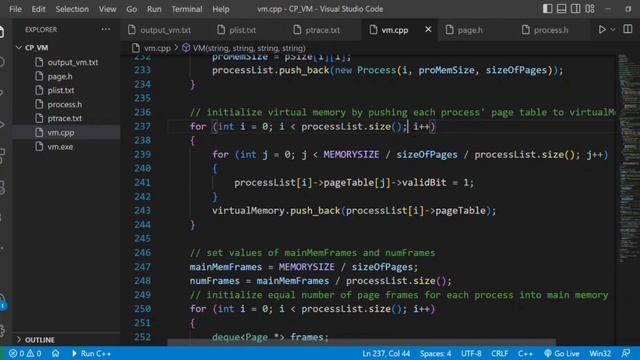Click line number 237 in gutter
Screen dimensions: 640x360
click(142, 127)
